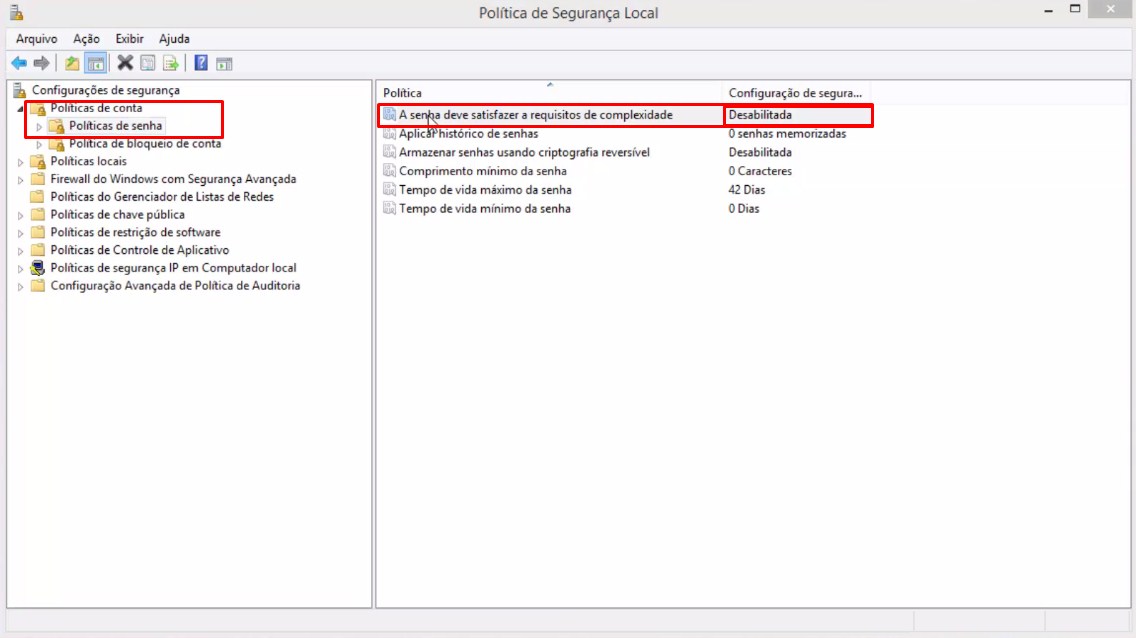
Task: Click the Políticas de segurança IP computer icon
Action: pos(38,268)
